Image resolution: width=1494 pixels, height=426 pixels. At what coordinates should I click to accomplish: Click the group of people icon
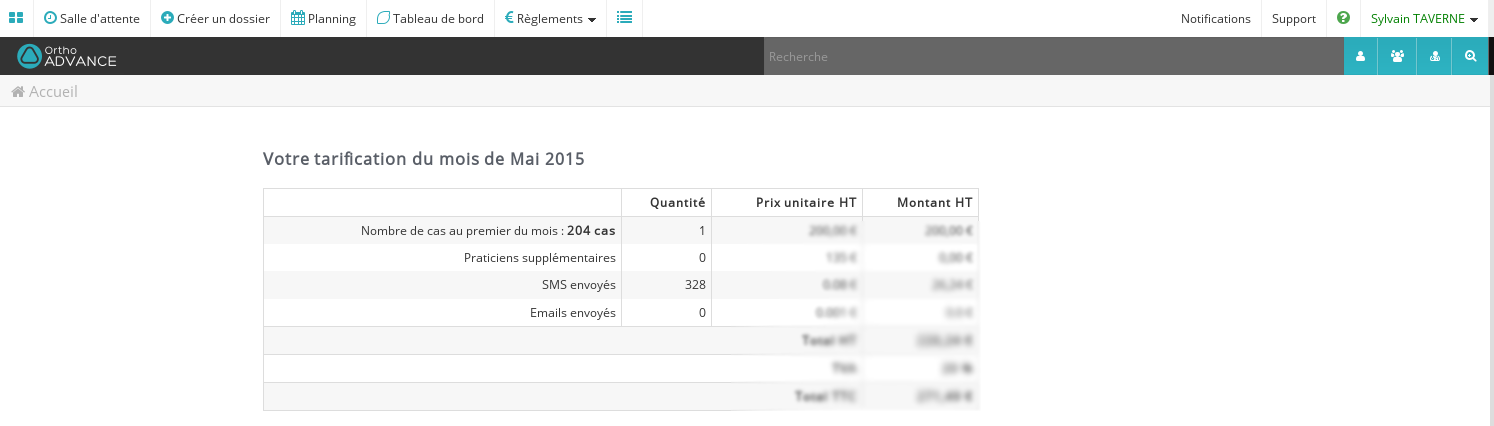pos(1397,57)
